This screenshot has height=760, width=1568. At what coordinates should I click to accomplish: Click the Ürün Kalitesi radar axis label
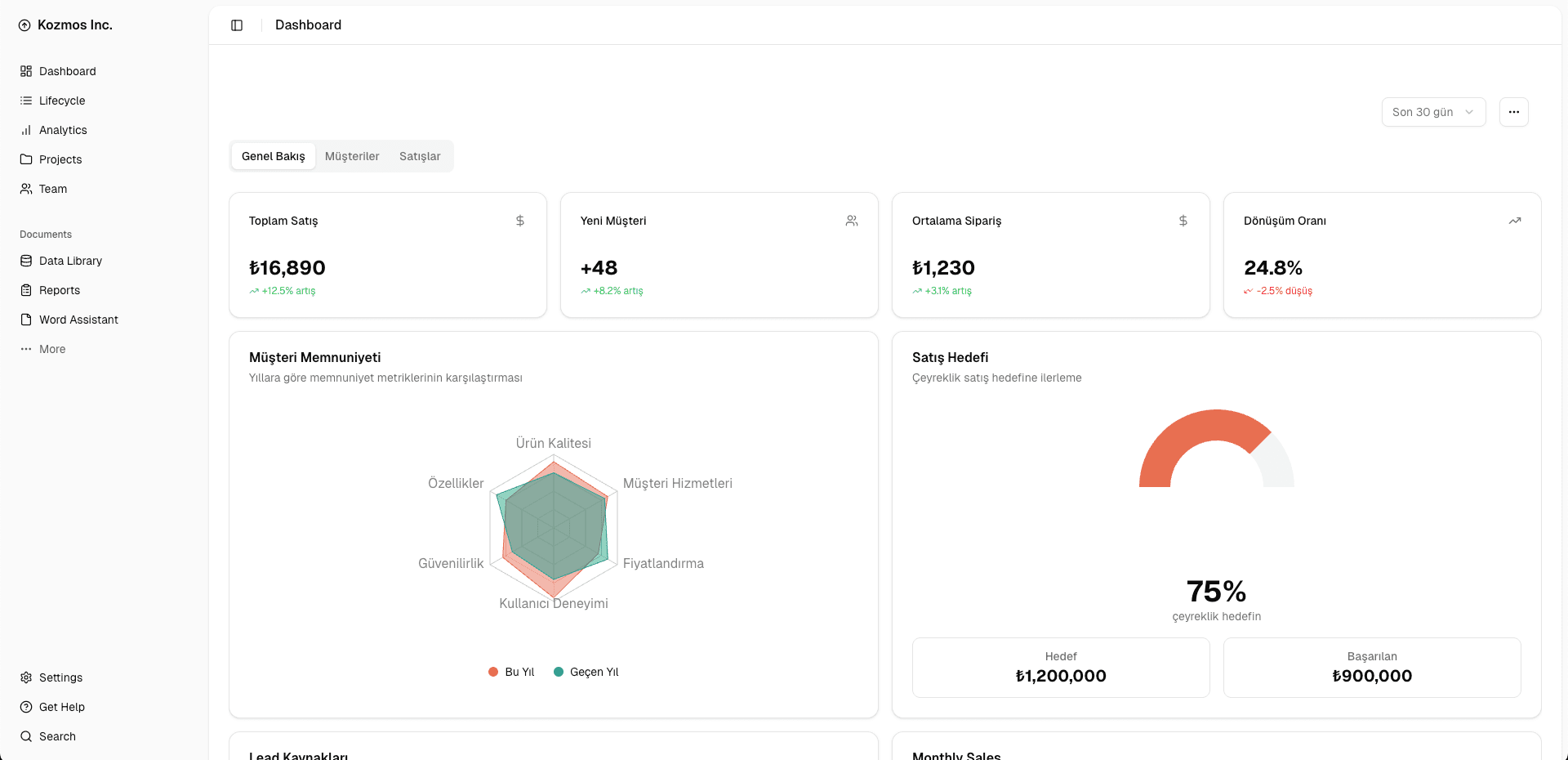[x=554, y=443]
